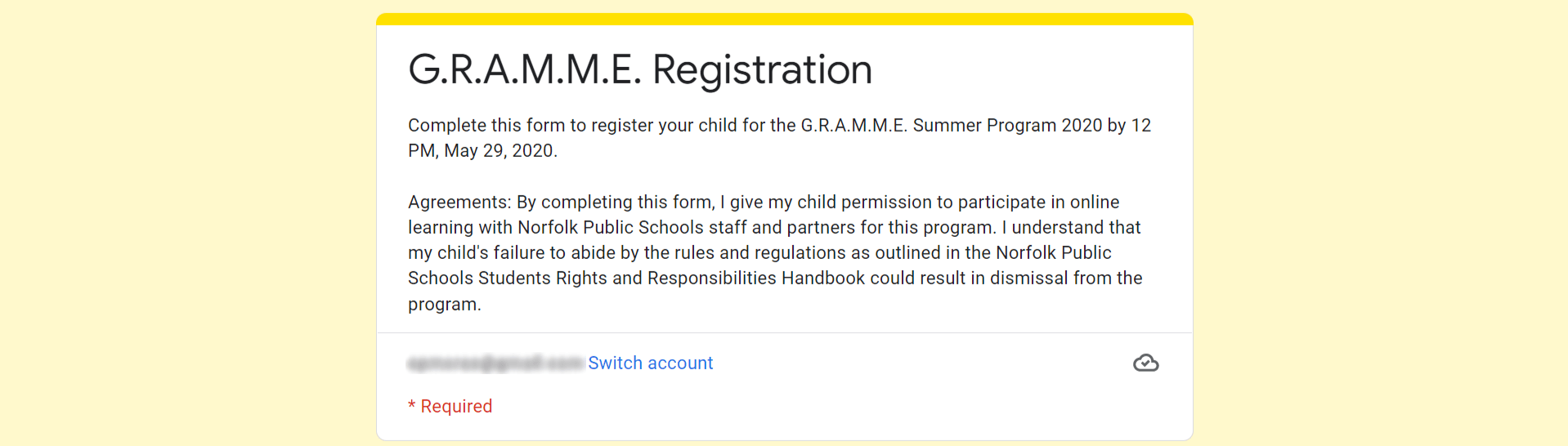Viewport: 1568px width, 446px height.
Task: Click the red asterisk before Required
Action: [x=412, y=405]
